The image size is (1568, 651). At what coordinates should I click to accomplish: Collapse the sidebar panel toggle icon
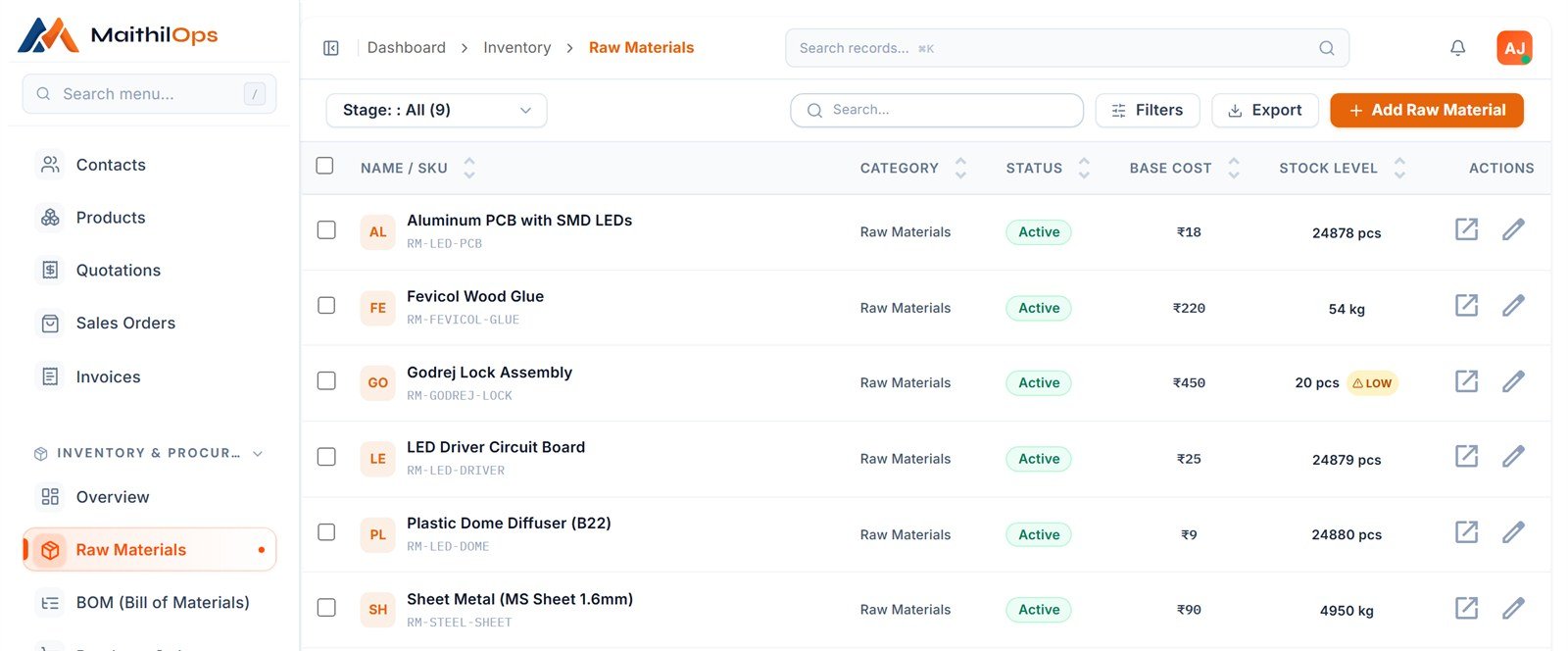click(331, 48)
